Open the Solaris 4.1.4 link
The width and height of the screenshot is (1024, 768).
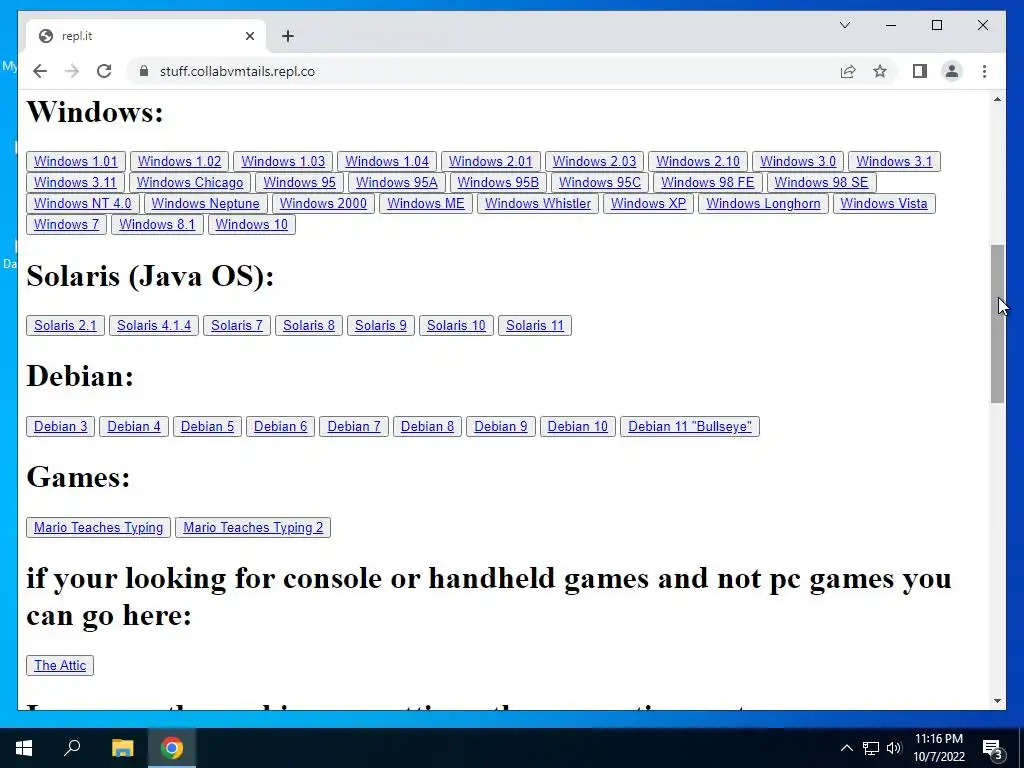click(x=154, y=325)
